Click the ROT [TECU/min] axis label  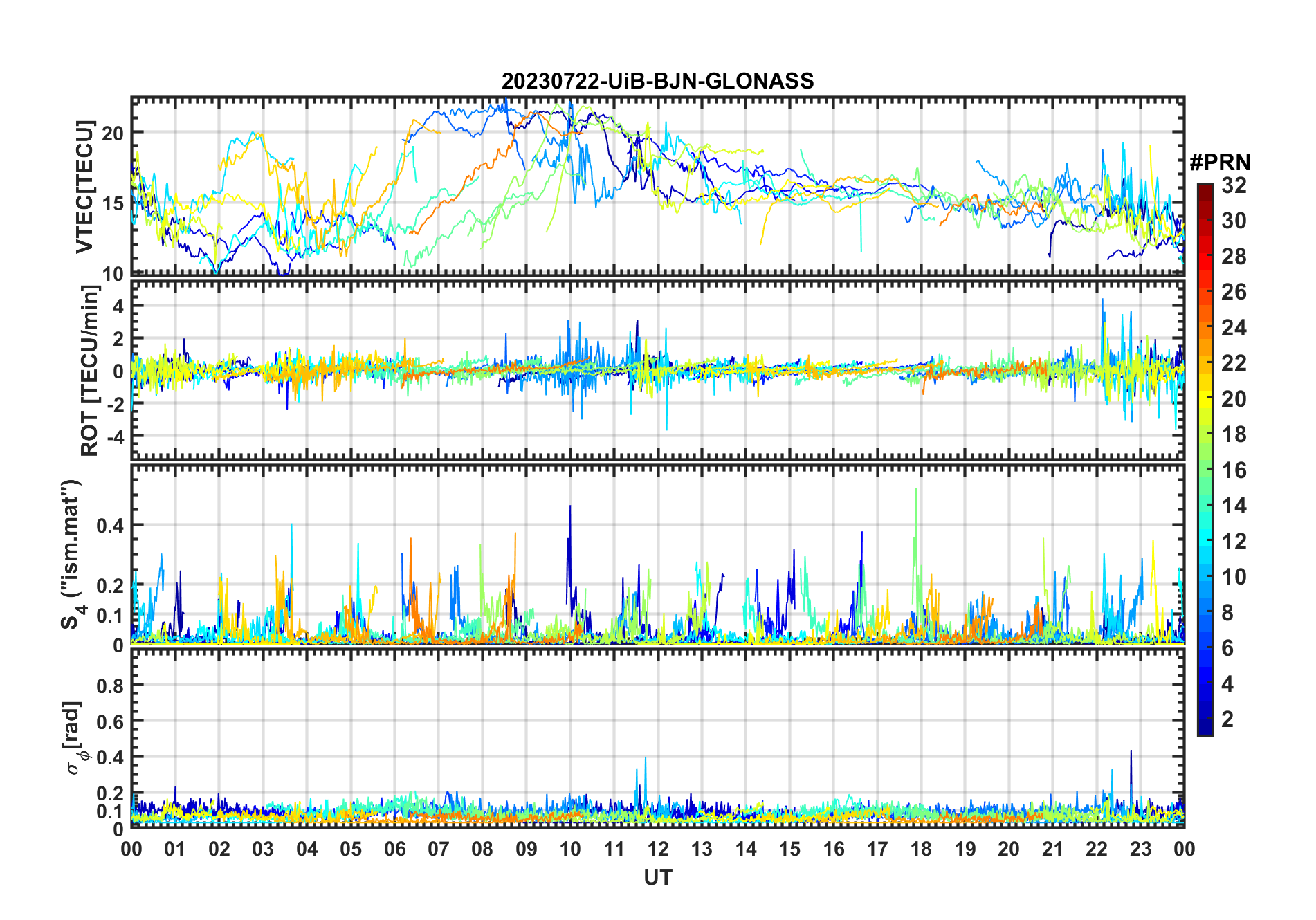89,371
